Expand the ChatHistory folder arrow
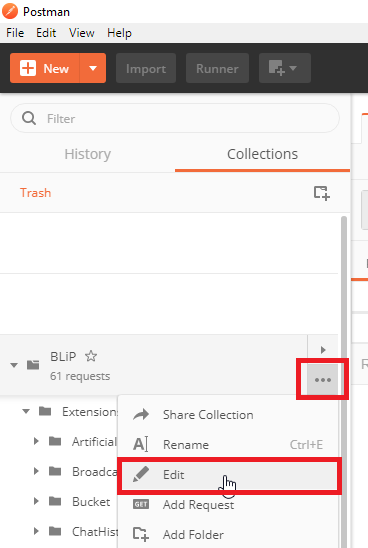 point(36,532)
